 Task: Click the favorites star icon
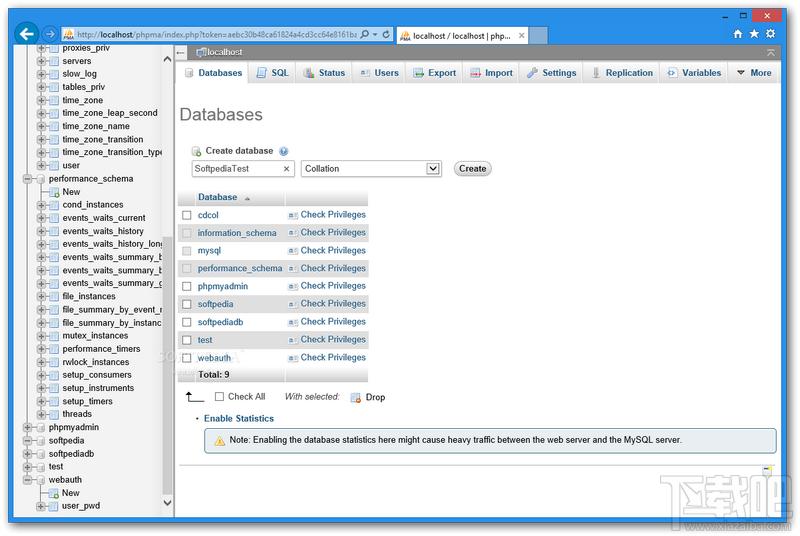[754, 34]
